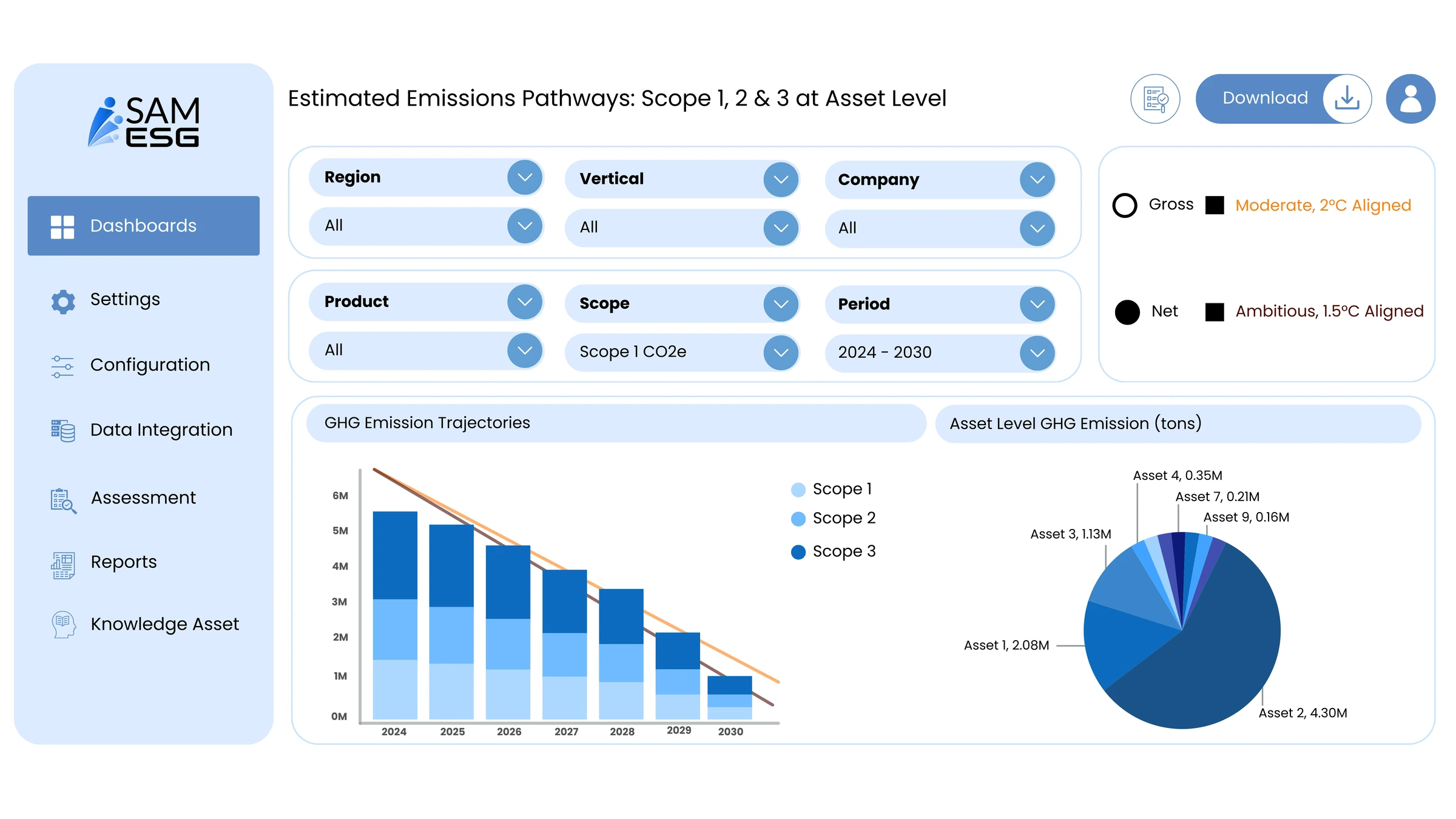1456x819 pixels.
Task: Click the Scope 3 legend color dot
Action: point(798,552)
